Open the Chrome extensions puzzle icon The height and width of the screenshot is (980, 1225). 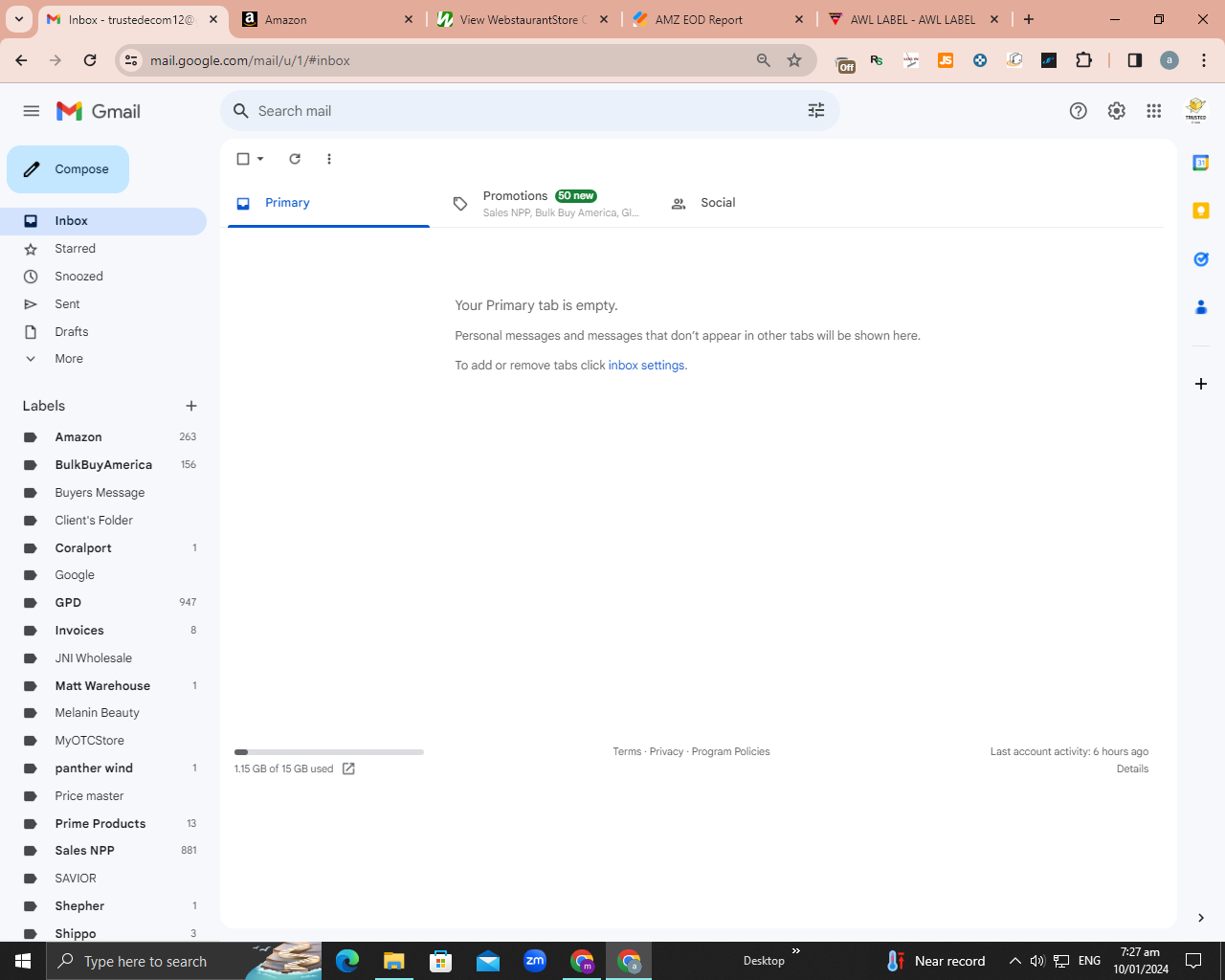pos(1084,60)
